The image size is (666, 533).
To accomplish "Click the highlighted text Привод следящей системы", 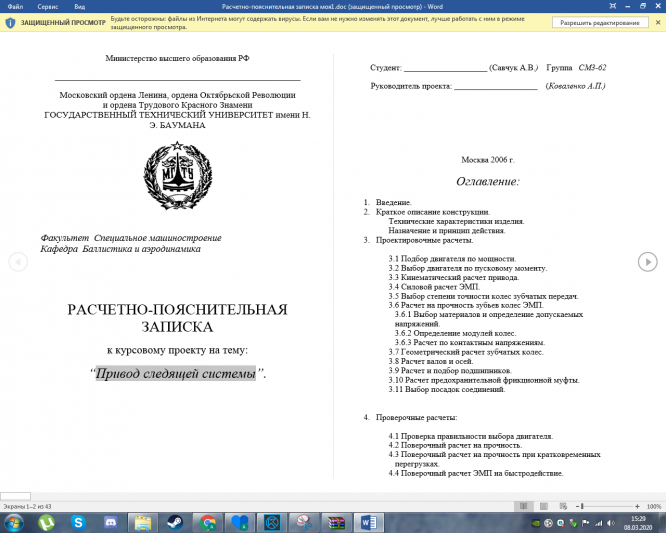I will (175, 373).
